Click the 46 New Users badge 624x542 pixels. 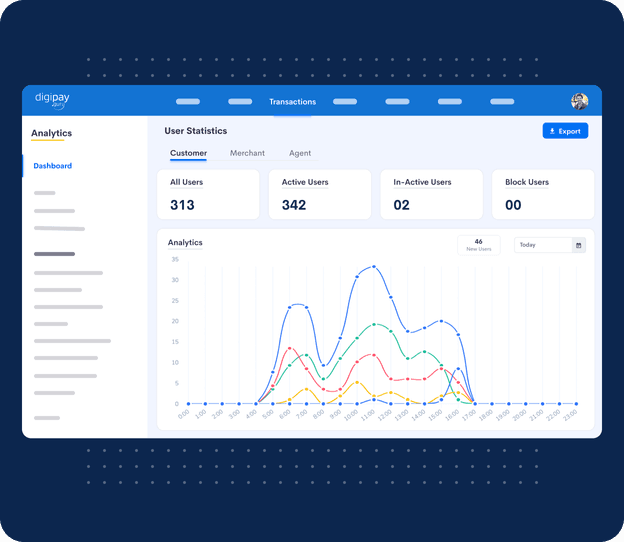(479, 245)
